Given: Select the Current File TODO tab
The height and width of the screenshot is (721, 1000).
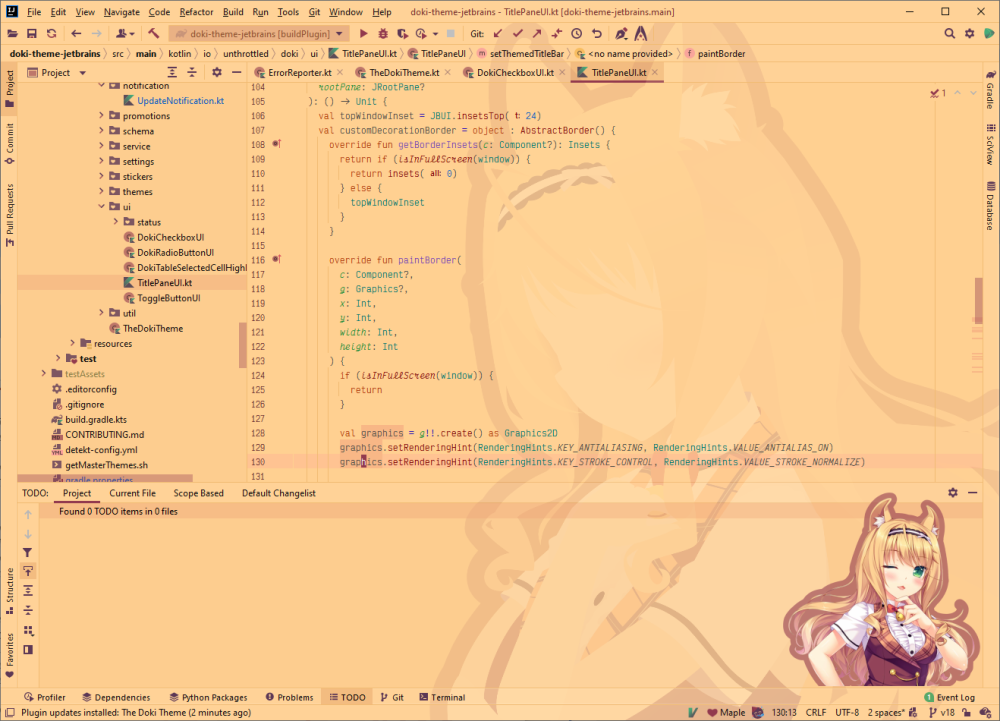Looking at the screenshot, I should [133, 493].
